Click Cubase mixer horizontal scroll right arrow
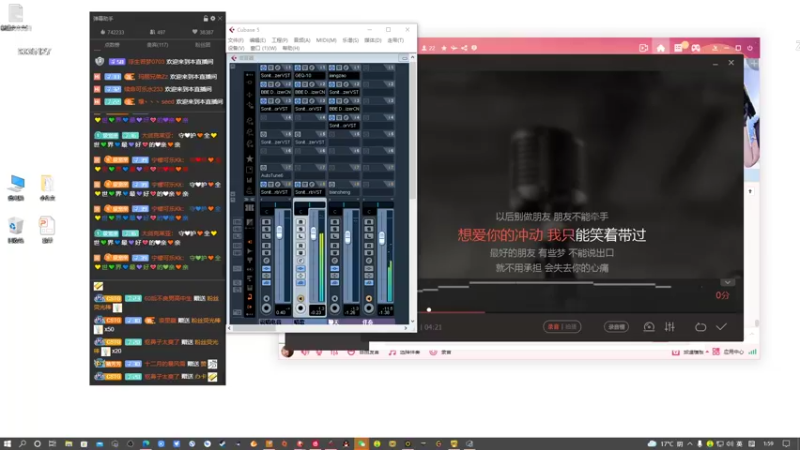 [x=406, y=328]
